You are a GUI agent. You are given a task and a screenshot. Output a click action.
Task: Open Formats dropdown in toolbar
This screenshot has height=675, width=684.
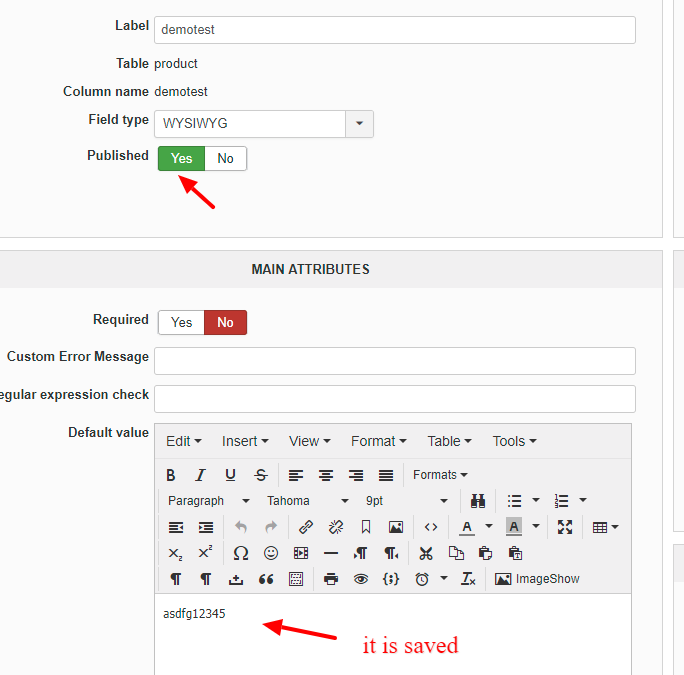point(440,475)
